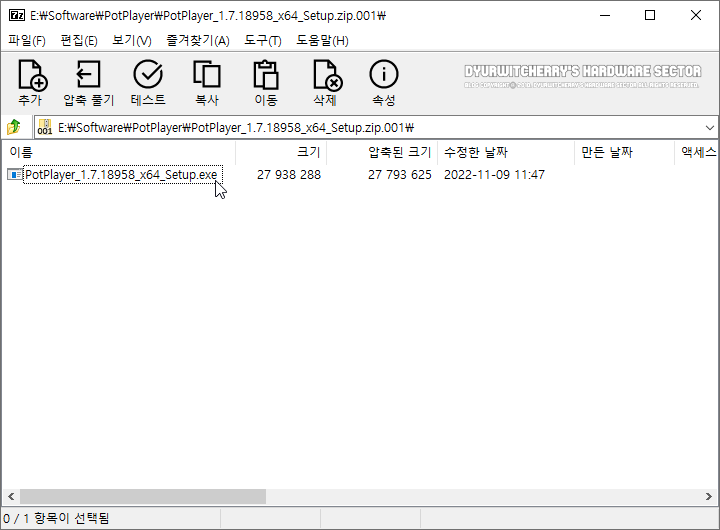
Task: Click the size value 27 938 288
Action: click(289, 175)
